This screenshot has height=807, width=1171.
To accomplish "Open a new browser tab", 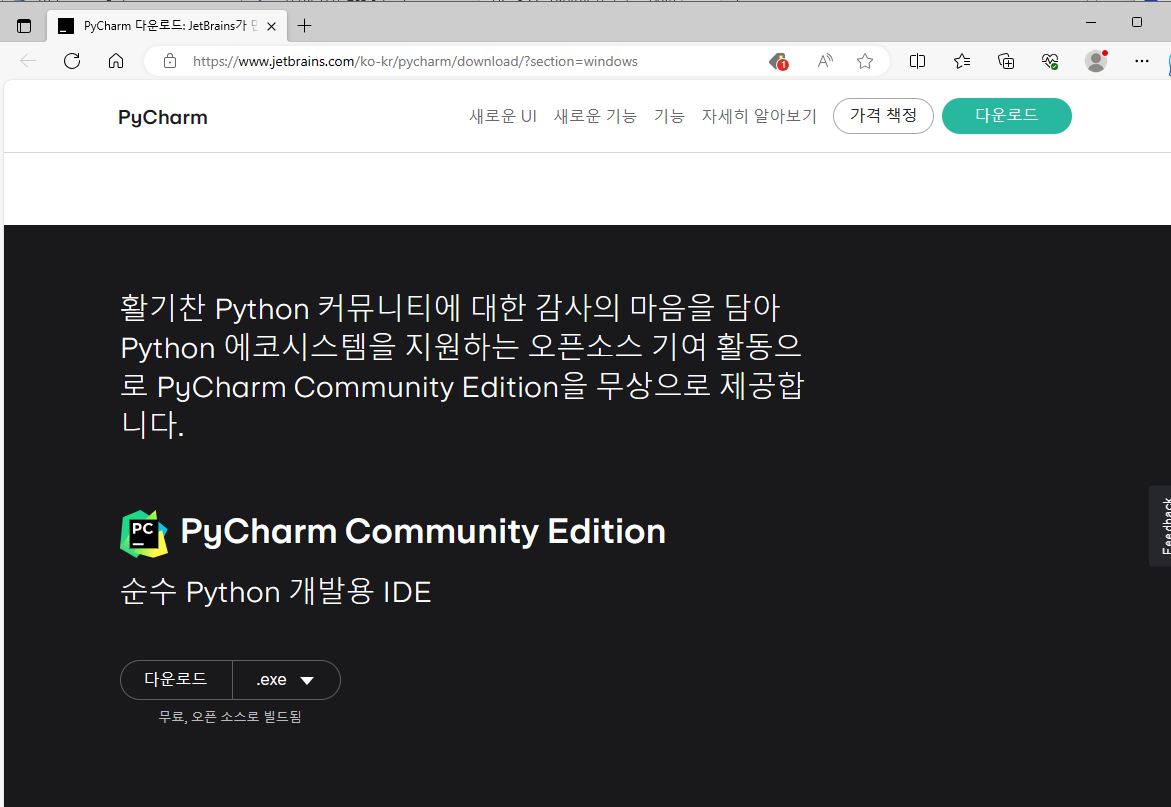I will [x=304, y=26].
